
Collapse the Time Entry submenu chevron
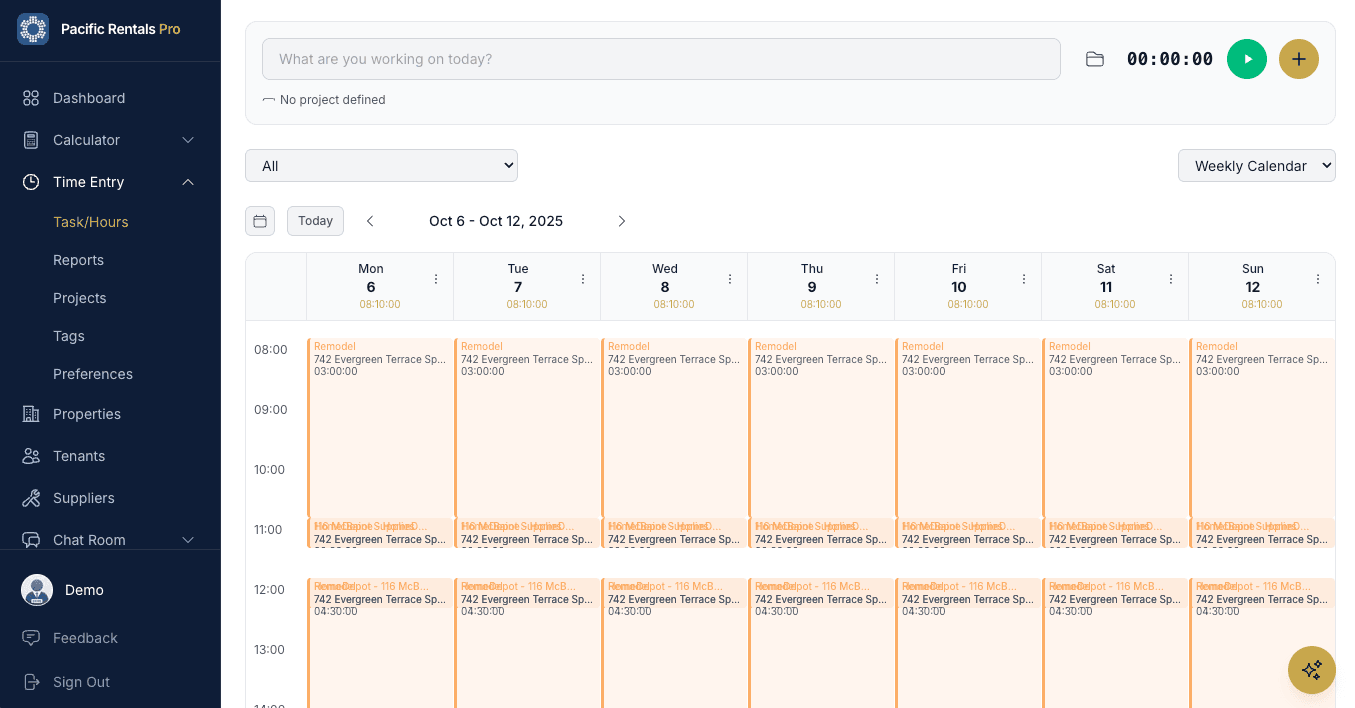point(188,182)
